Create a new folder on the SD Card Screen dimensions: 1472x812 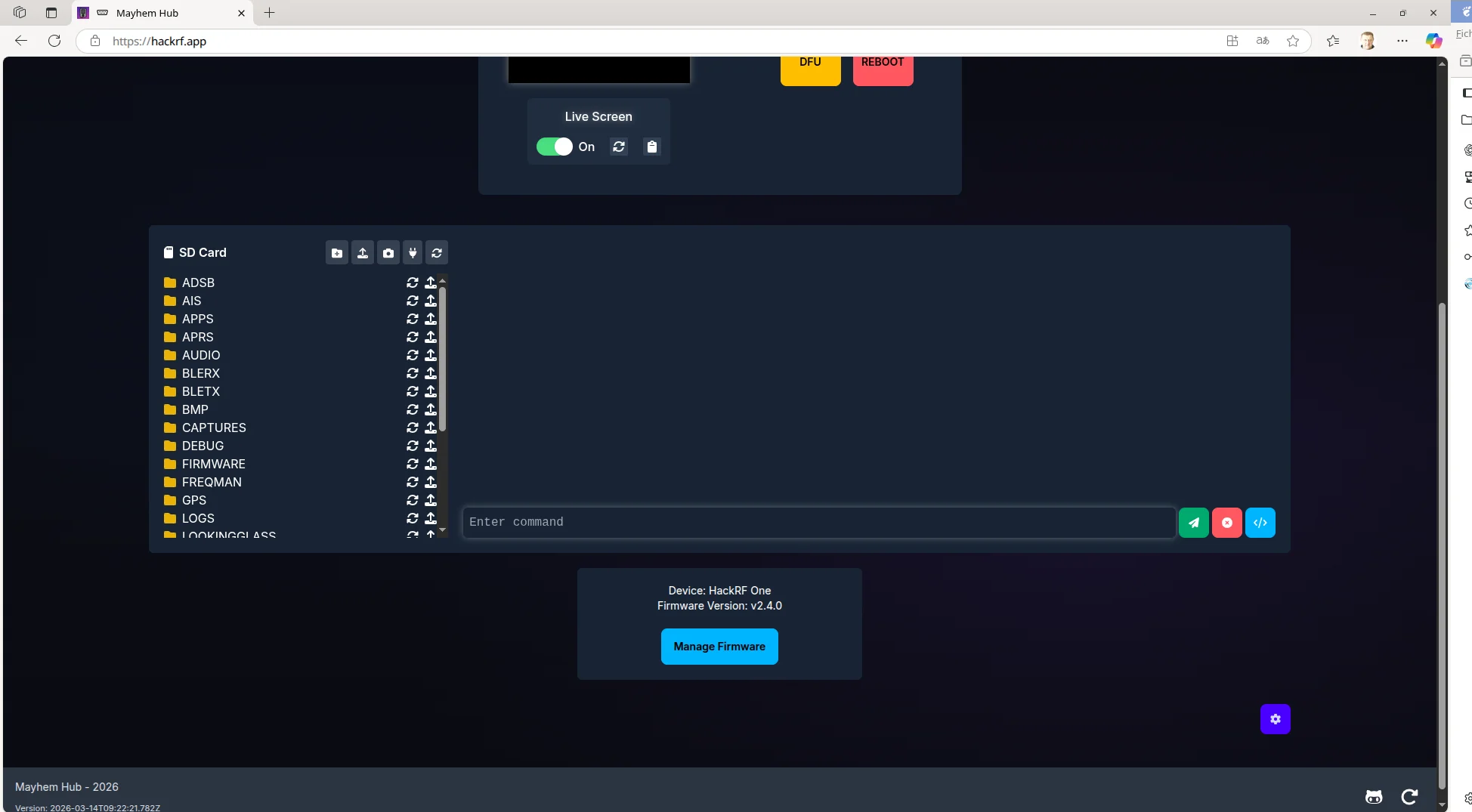click(x=337, y=253)
